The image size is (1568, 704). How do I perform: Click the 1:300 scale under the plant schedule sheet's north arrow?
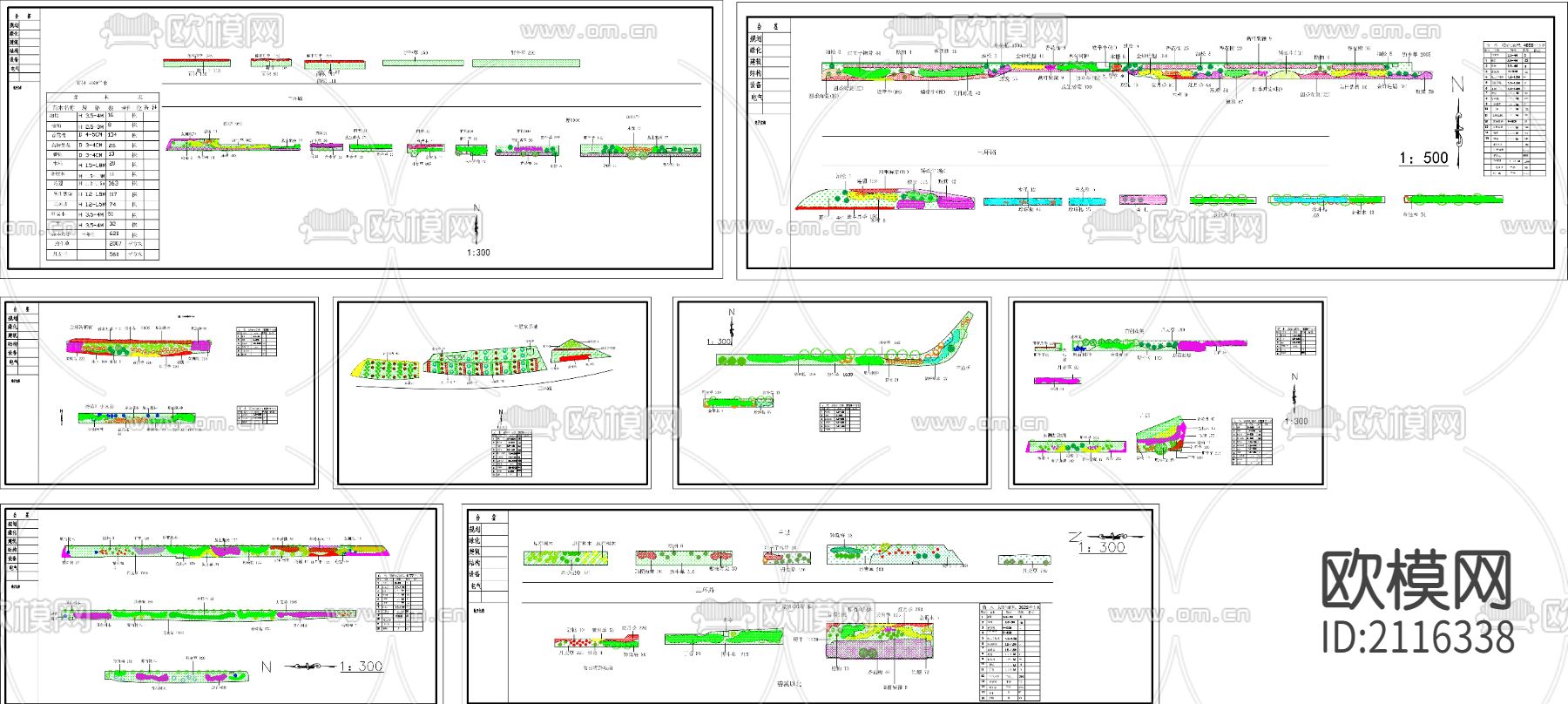(x=478, y=253)
